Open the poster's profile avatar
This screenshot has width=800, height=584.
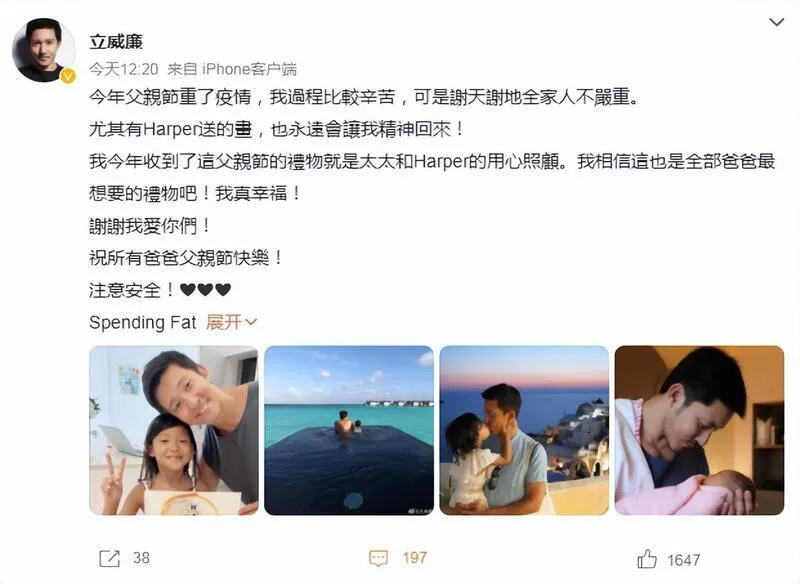(44, 49)
